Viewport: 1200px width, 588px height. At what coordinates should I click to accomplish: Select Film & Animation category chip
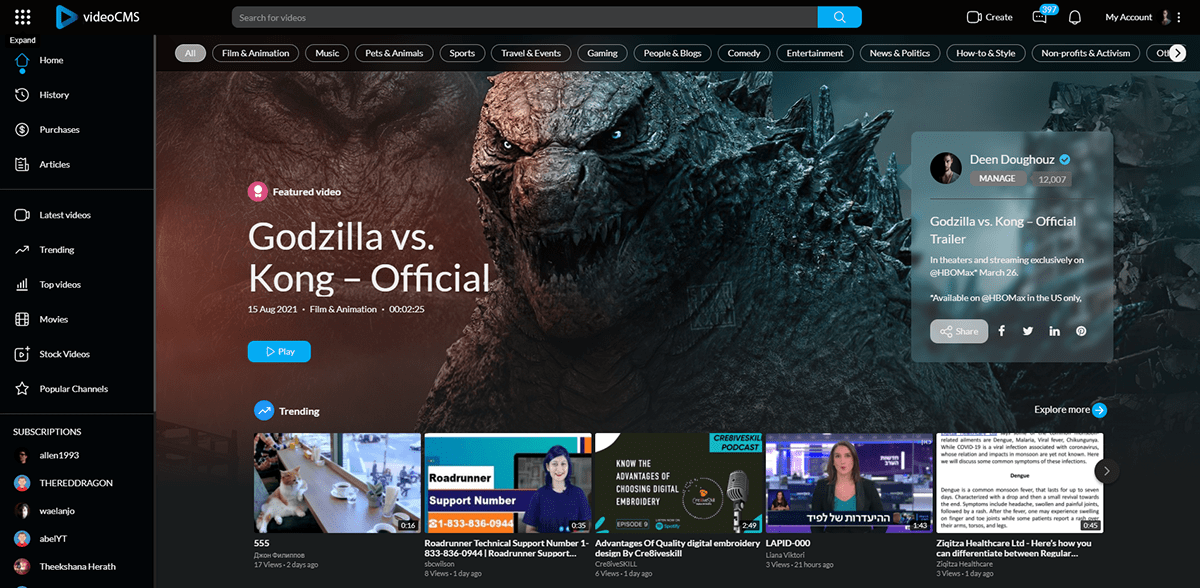256,53
